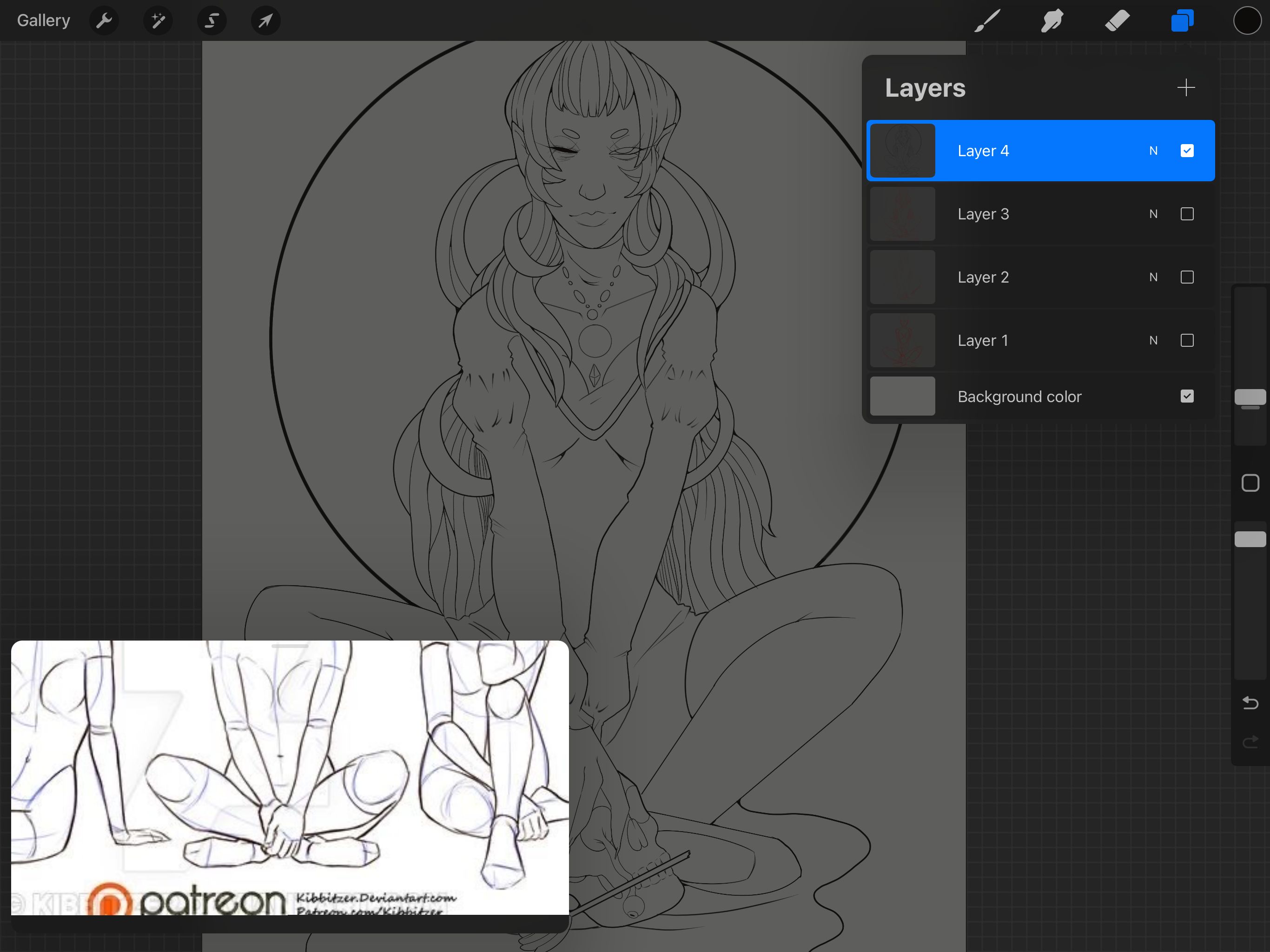Screen dimensions: 1270x952
Task: Click the reference image of crossed-leg pose
Action: tap(290, 778)
